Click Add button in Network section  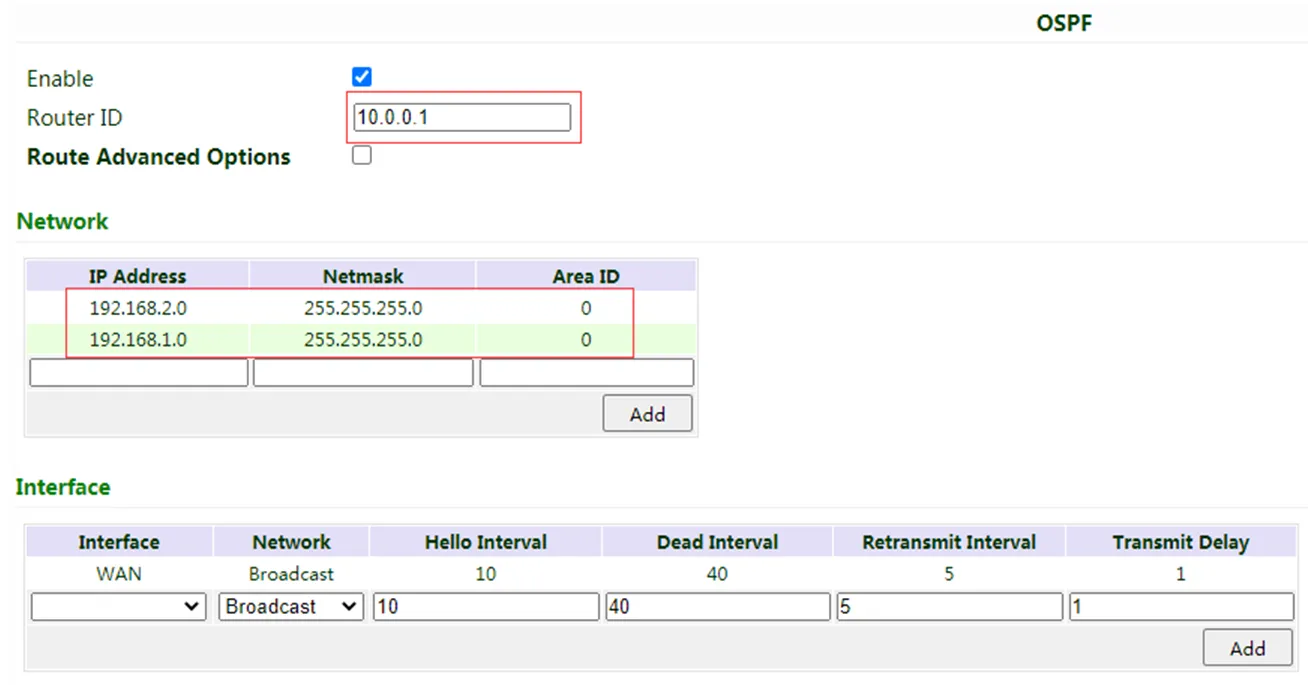point(647,413)
